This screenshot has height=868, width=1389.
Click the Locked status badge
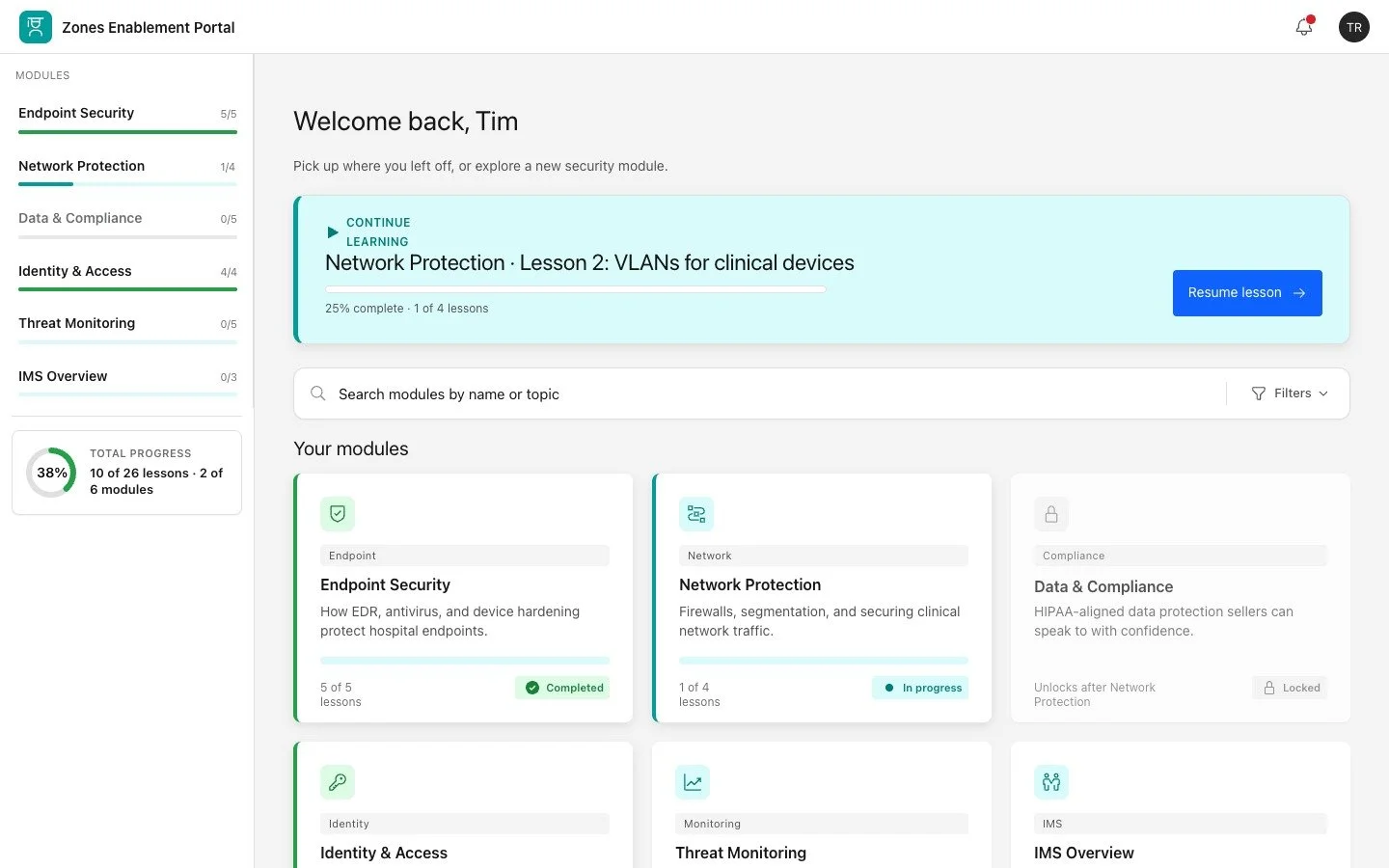pyautogui.click(x=1291, y=688)
